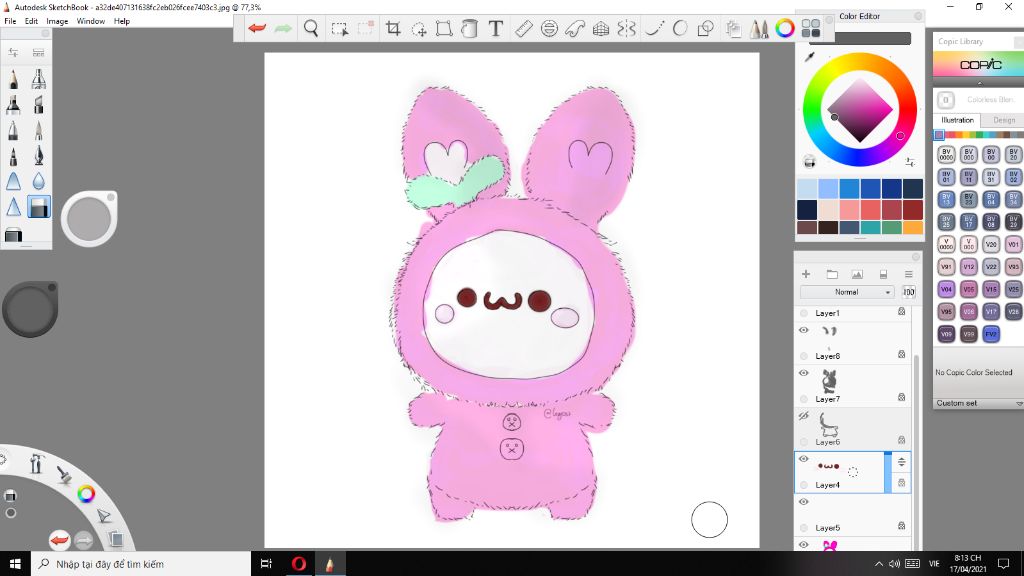Click the UI panels grid toggle icon
The height and width of the screenshot is (576, 1024).
click(x=811, y=28)
